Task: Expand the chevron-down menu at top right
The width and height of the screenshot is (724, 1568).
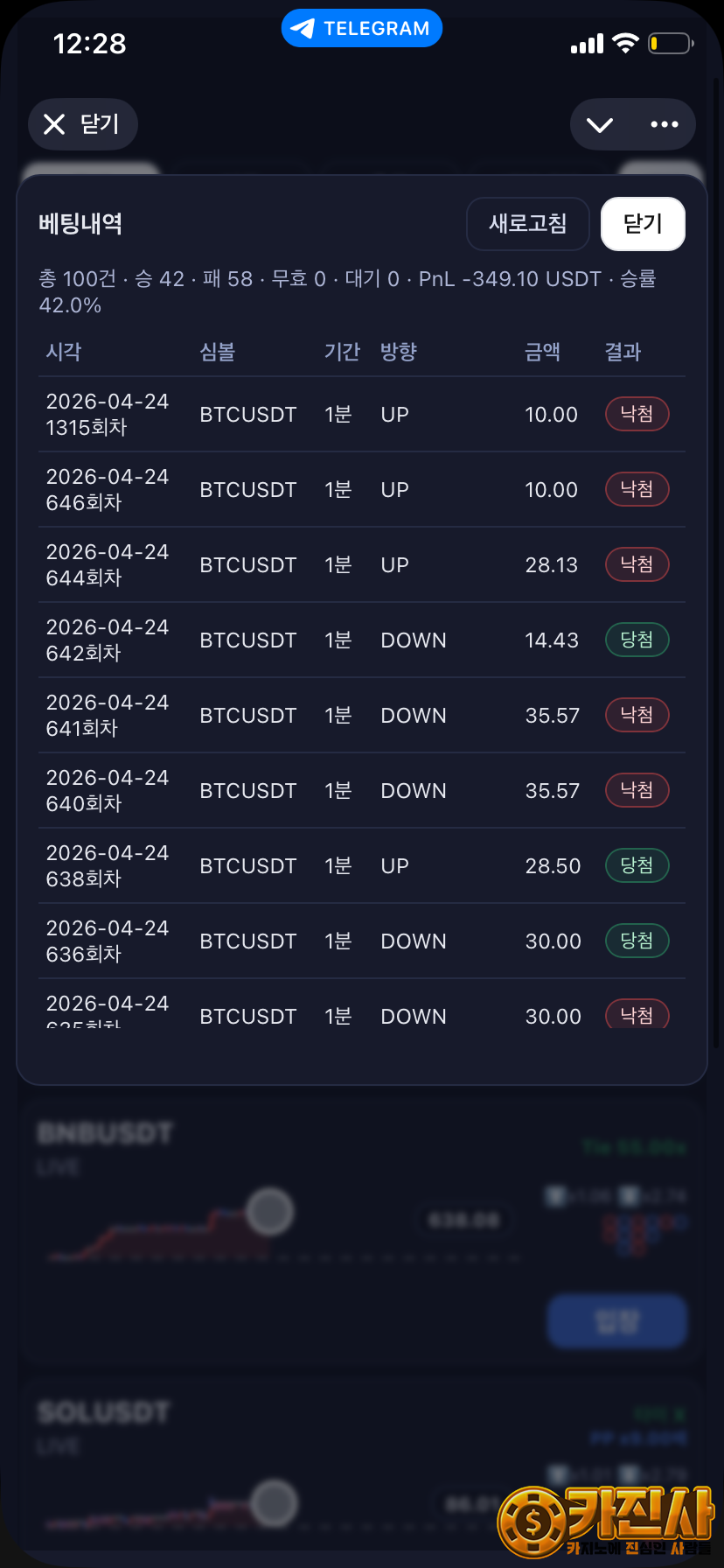Action: [600, 124]
